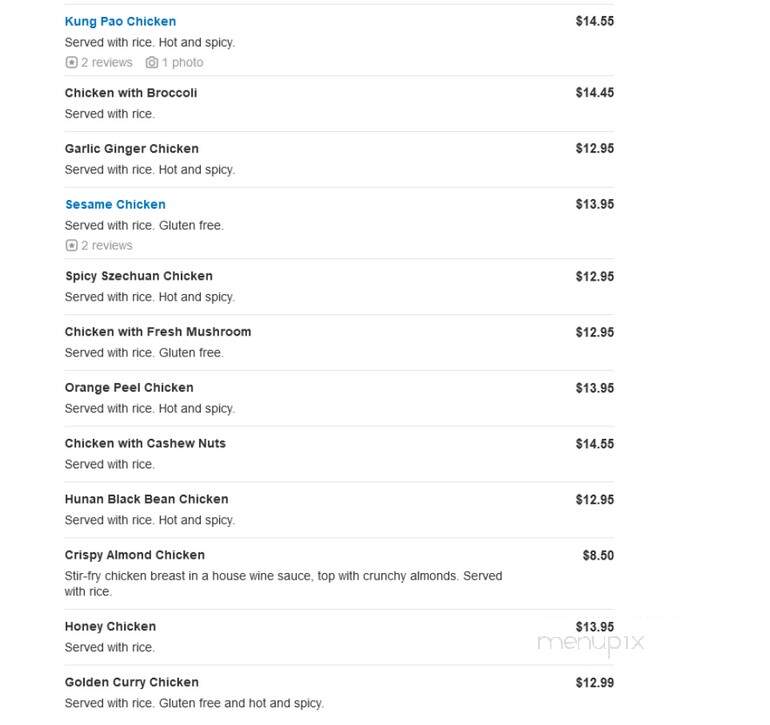Screen dimensions: 770x725
Task: Click the Kung Pao Chicken reviews star icon
Action: click(71, 62)
